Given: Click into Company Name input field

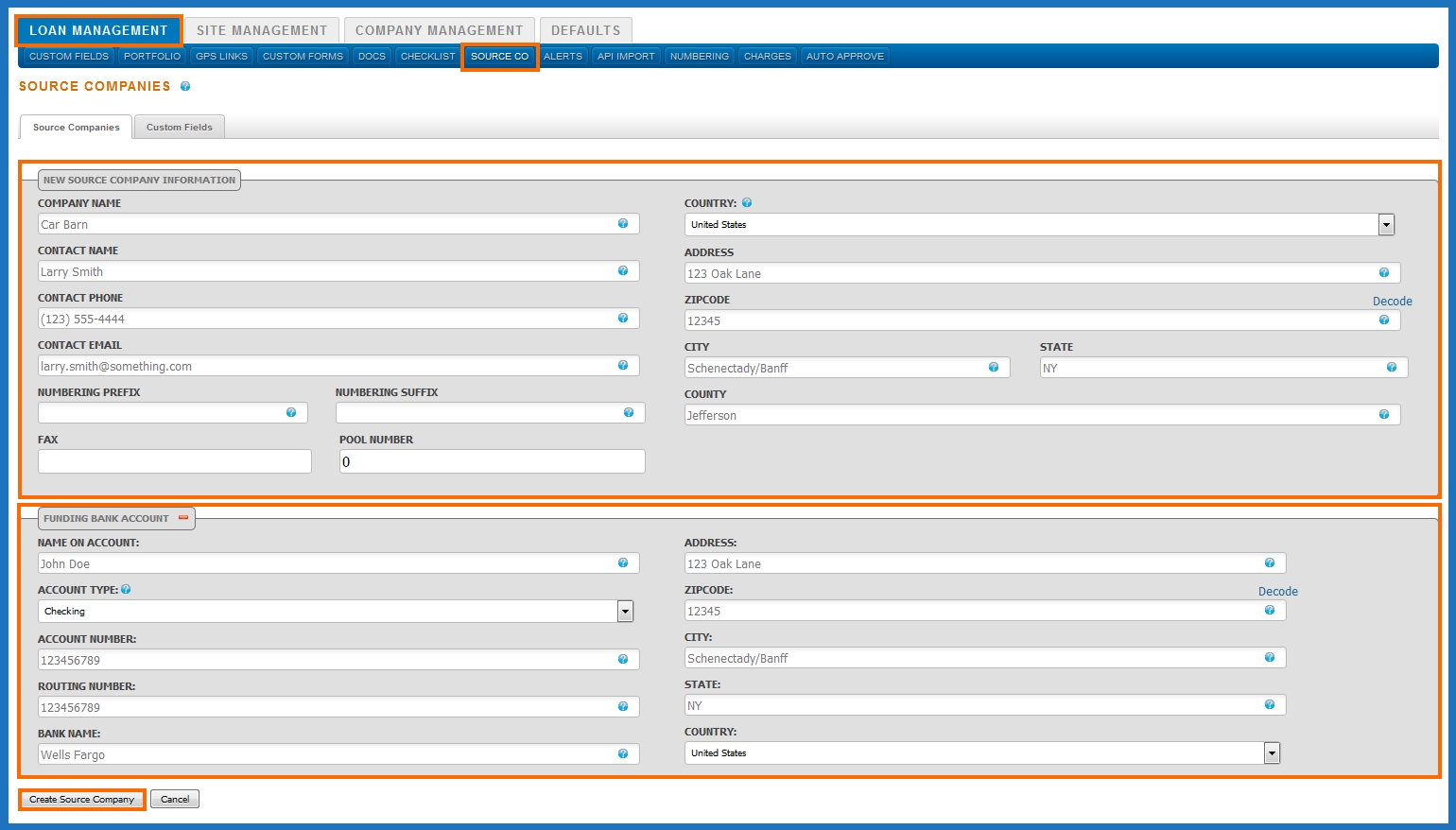Looking at the screenshot, I should click(x=338, y=224).
